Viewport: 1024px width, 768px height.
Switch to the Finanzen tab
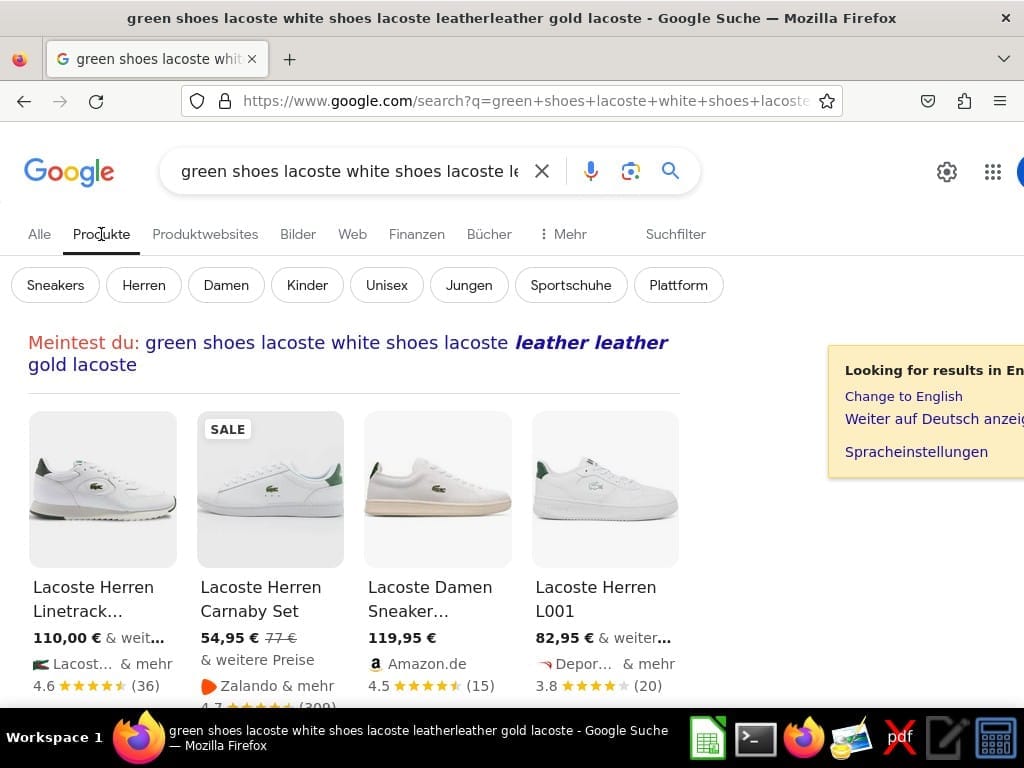[417, 234]
